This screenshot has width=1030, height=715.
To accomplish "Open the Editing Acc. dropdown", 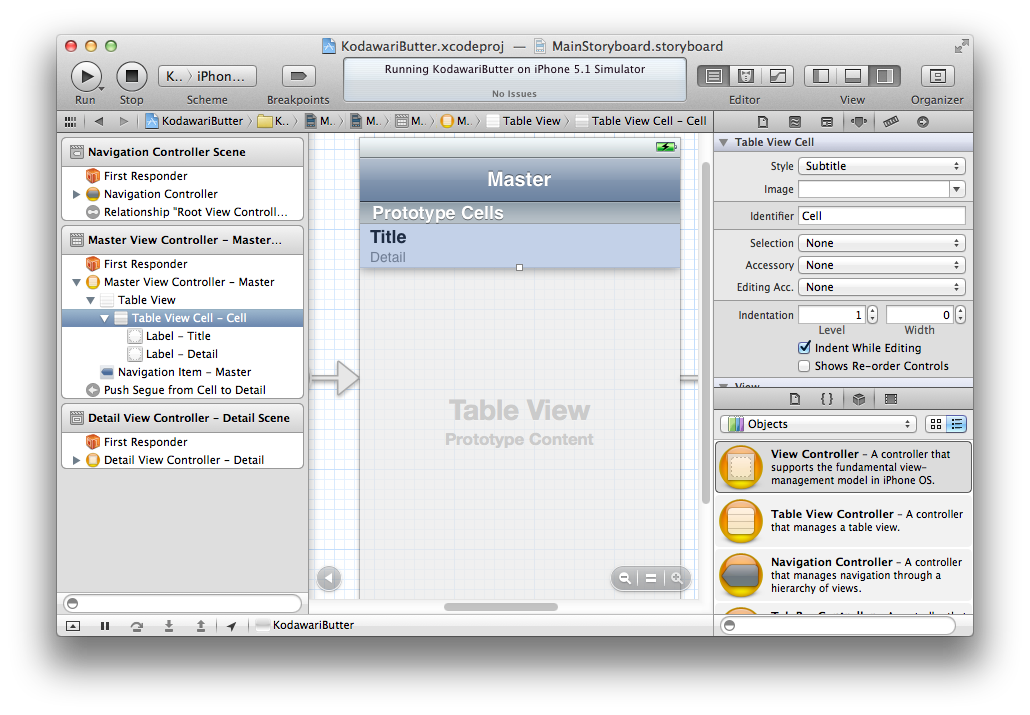I will [x=882, y=287].
